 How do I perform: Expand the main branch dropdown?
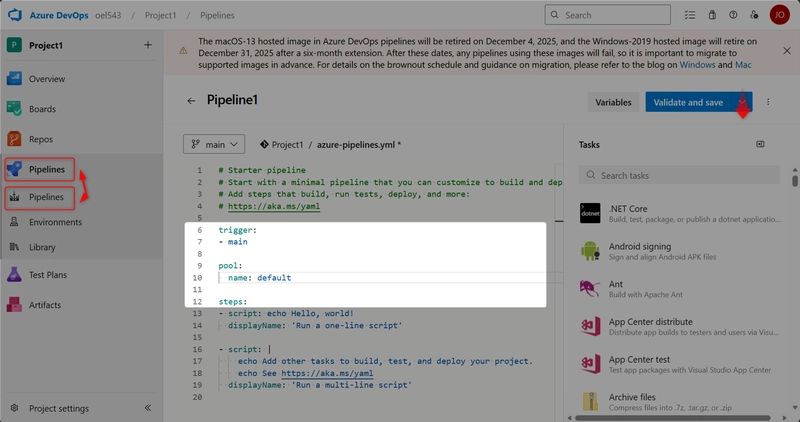point(215,145)
